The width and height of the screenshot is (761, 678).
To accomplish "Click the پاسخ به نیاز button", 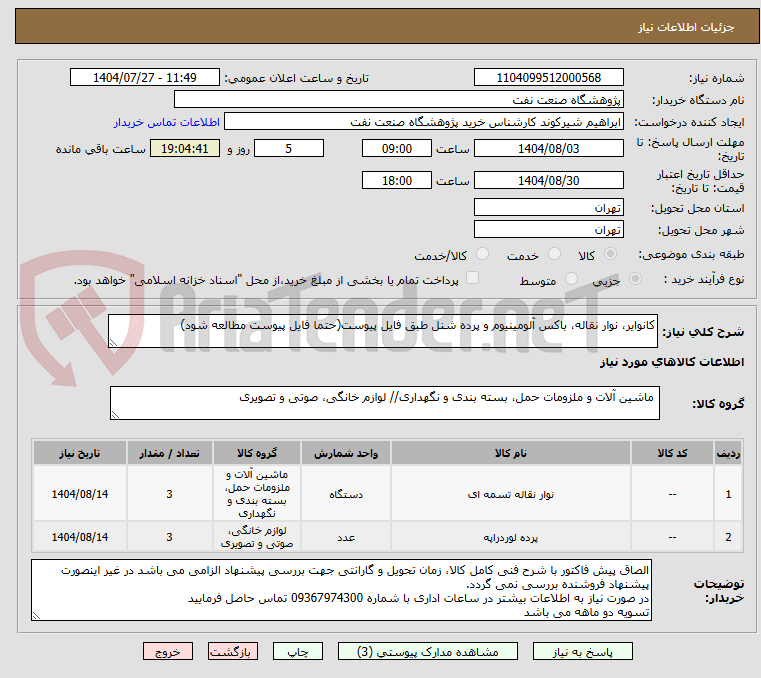I will (x=582, y=651).
